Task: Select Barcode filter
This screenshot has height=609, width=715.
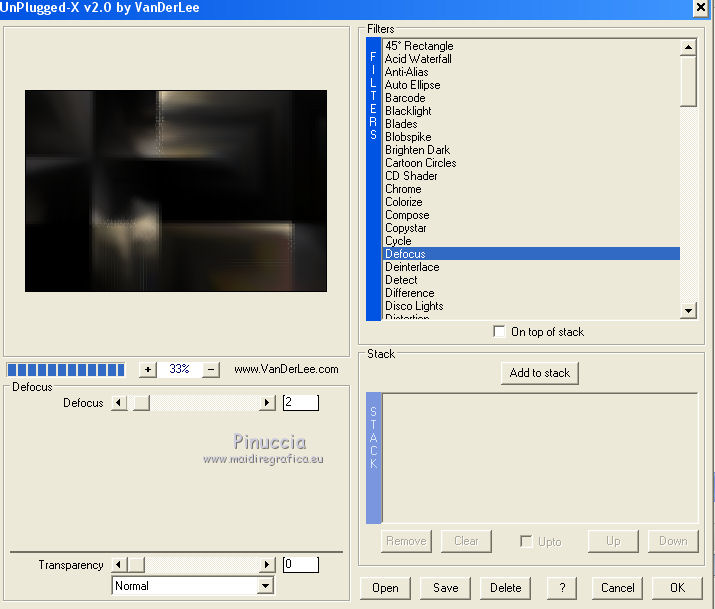Action: 531,98
